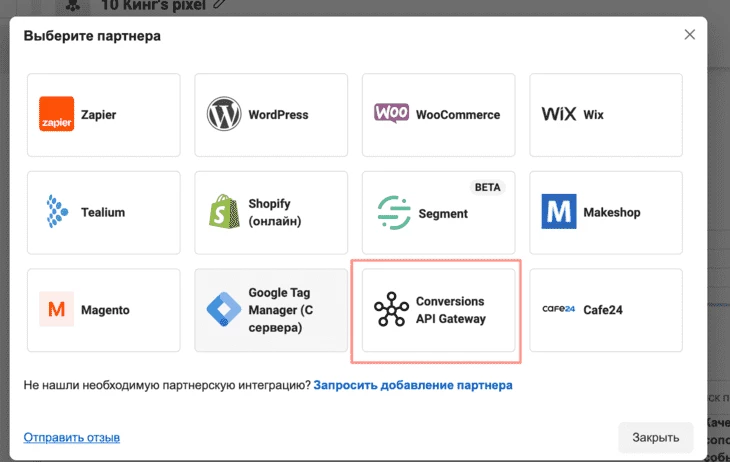
Task: Click the Makeshop blue M logo
Action: 559,211
